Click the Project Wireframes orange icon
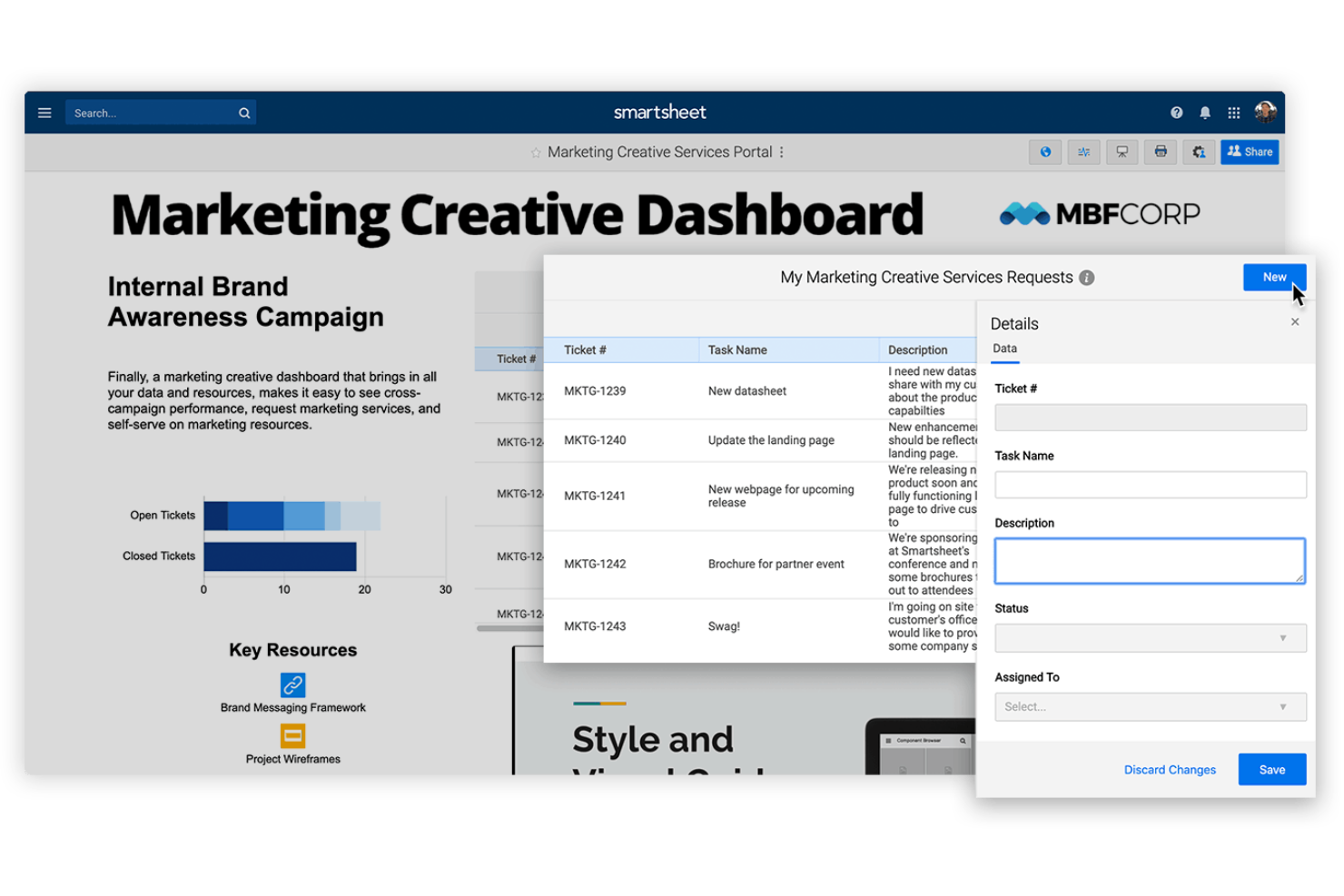 292,735
